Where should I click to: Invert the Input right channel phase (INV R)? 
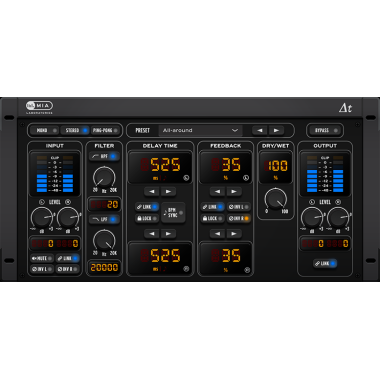[67, 269]
